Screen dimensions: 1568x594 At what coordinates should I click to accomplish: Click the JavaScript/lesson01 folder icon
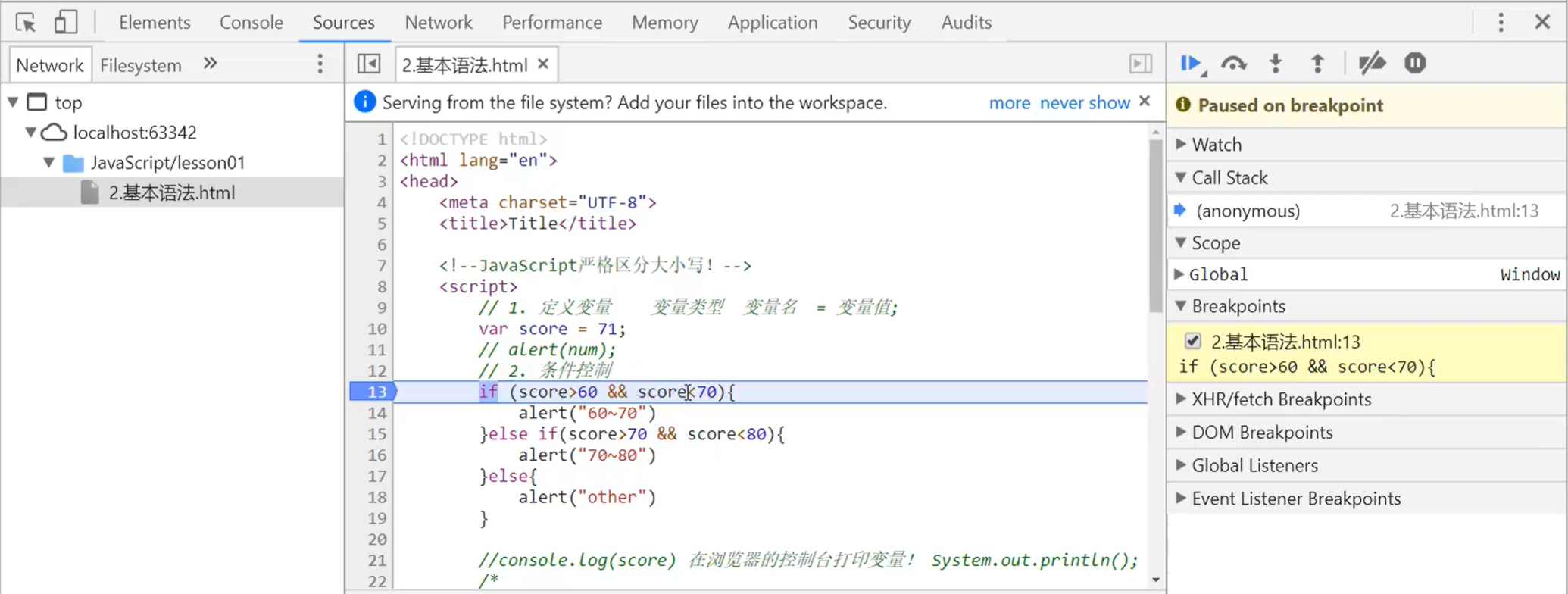73,163
